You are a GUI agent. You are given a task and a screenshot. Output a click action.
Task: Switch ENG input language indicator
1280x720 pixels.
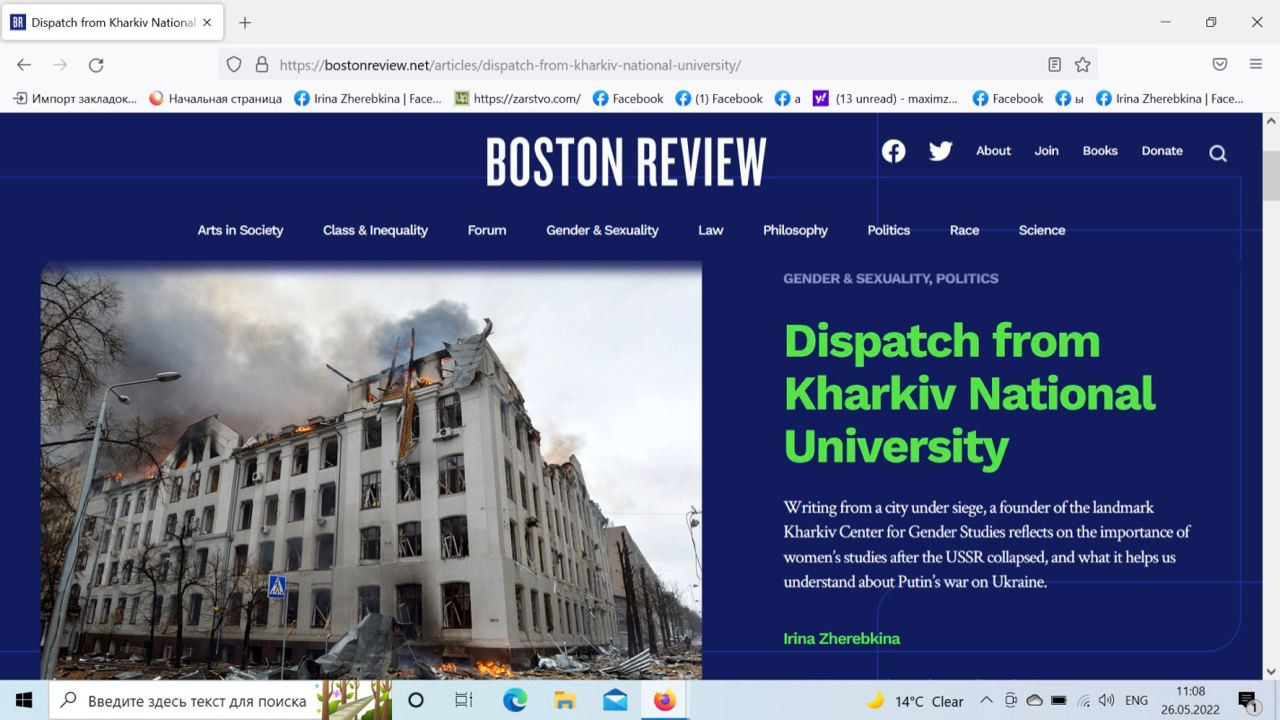(1136, 701)
